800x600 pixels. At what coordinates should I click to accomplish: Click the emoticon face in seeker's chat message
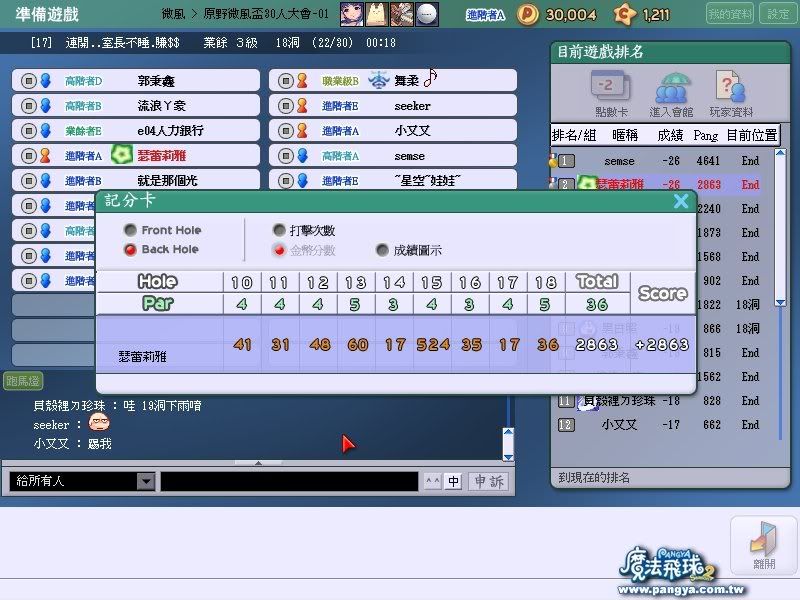point(99,422)
